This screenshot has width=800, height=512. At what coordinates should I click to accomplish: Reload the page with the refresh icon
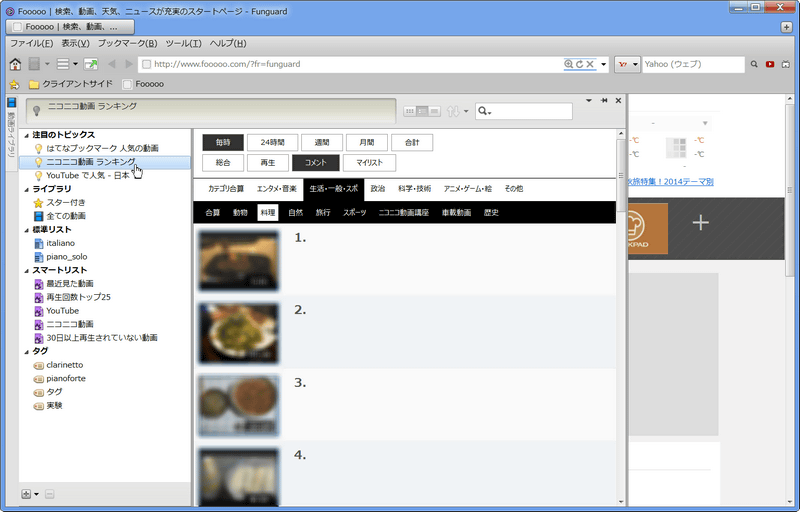point(580,64)
